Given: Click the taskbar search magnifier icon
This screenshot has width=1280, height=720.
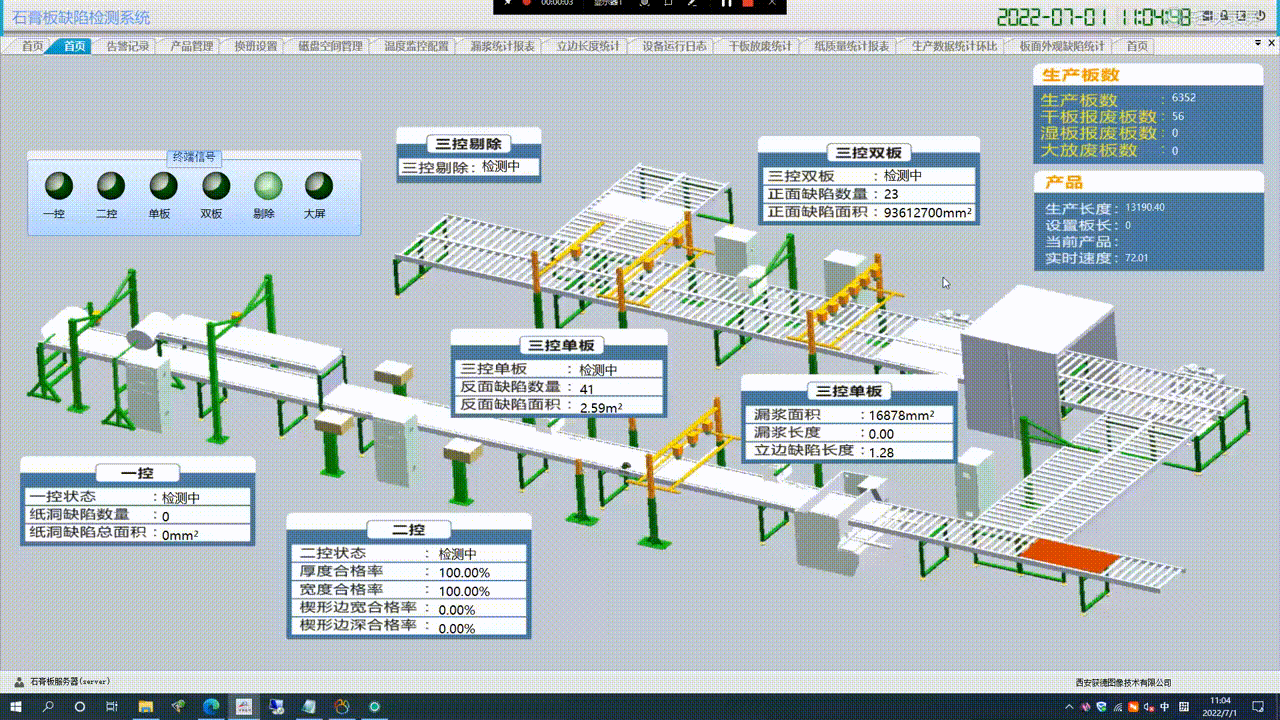Looking at the screenshot, I should click(x=48, y=707).
